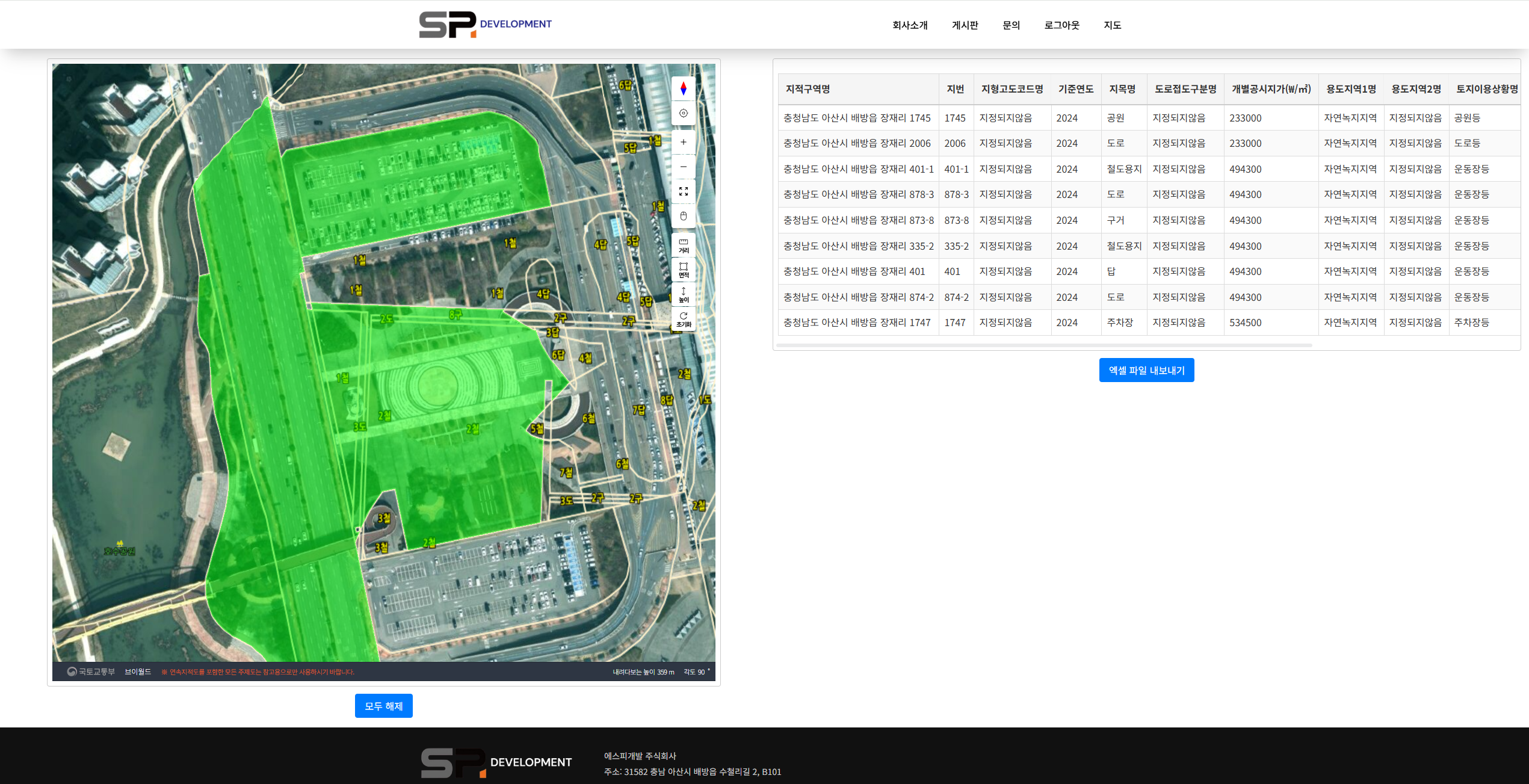Open the 게시판 menu item
The width and height of the screenshot is (1529, 784).
pyautogui.click(x=965, y=25)
